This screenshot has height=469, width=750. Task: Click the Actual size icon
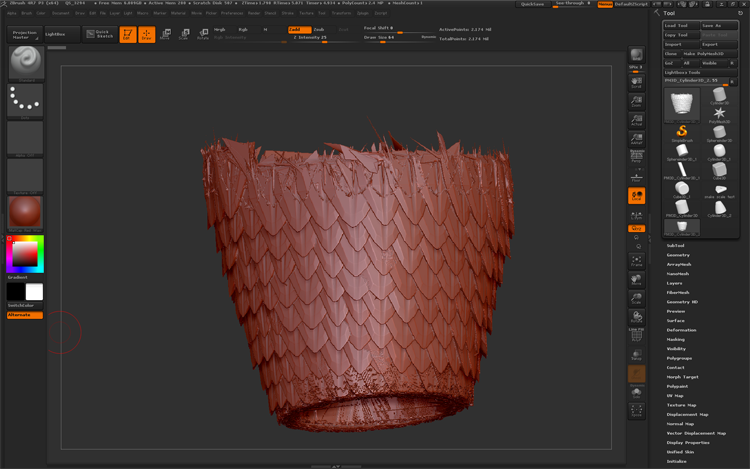click(x=636, y=120)
